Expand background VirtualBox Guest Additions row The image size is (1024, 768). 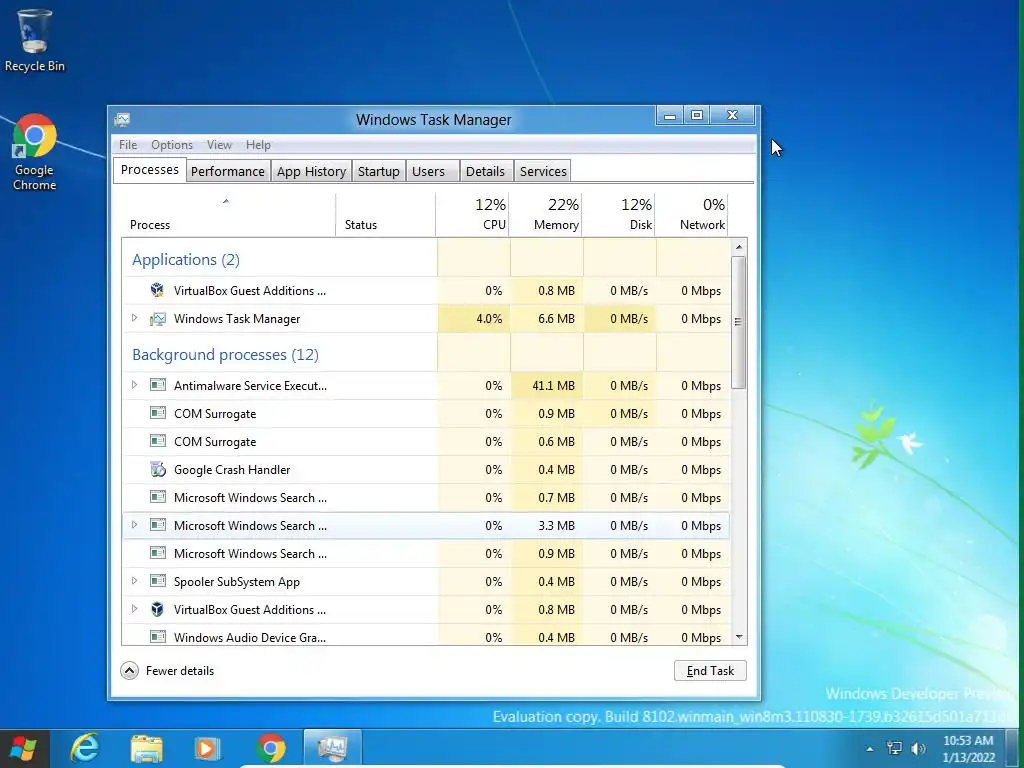pos(135,609)
